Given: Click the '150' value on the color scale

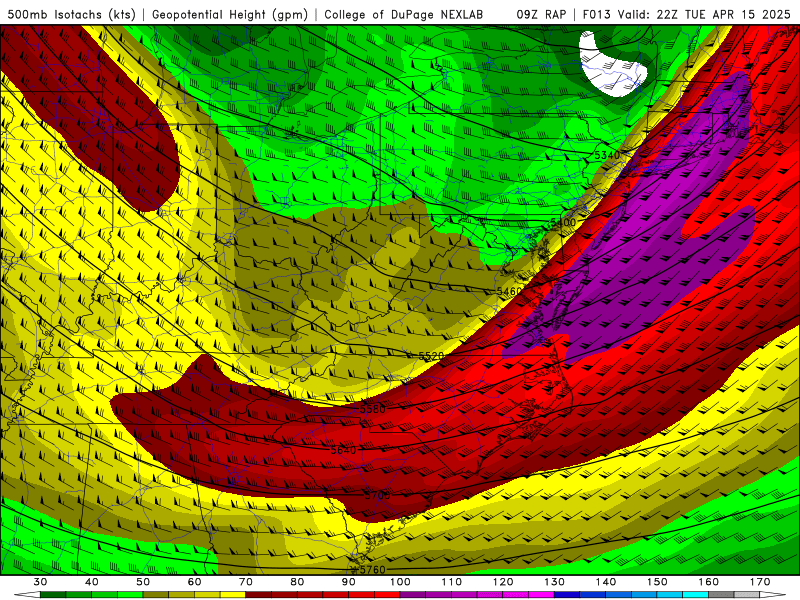Looking at the screenshot, I should pos(657,582).
